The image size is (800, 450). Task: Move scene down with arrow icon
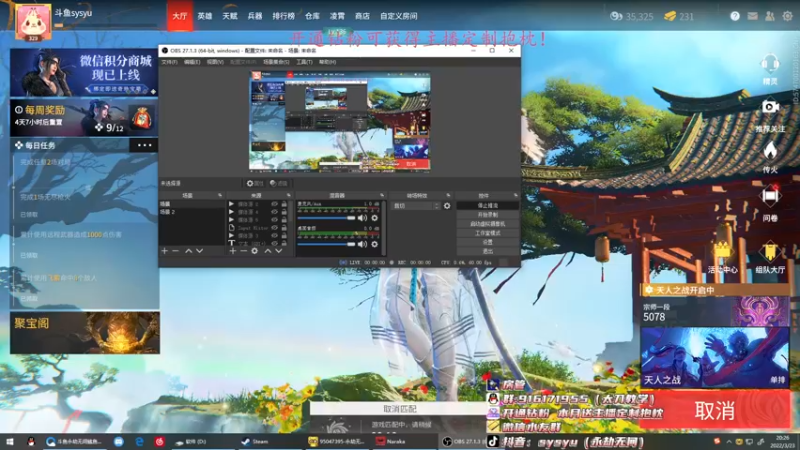pyautogui.click(x=199, y=251)
